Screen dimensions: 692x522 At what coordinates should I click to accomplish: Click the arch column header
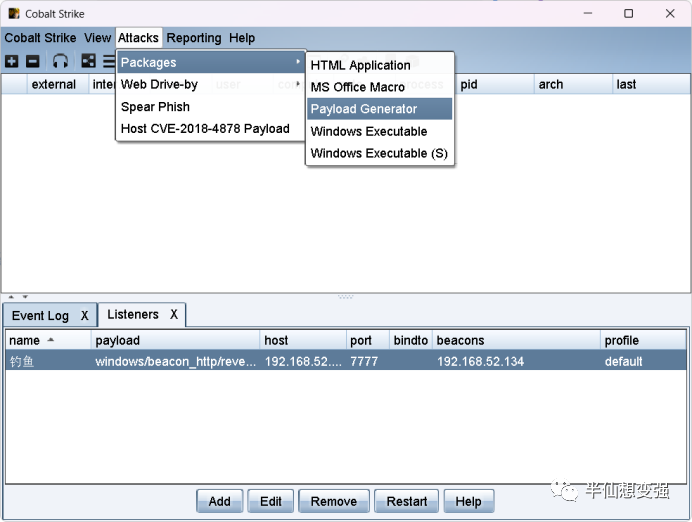click(573, 84)
